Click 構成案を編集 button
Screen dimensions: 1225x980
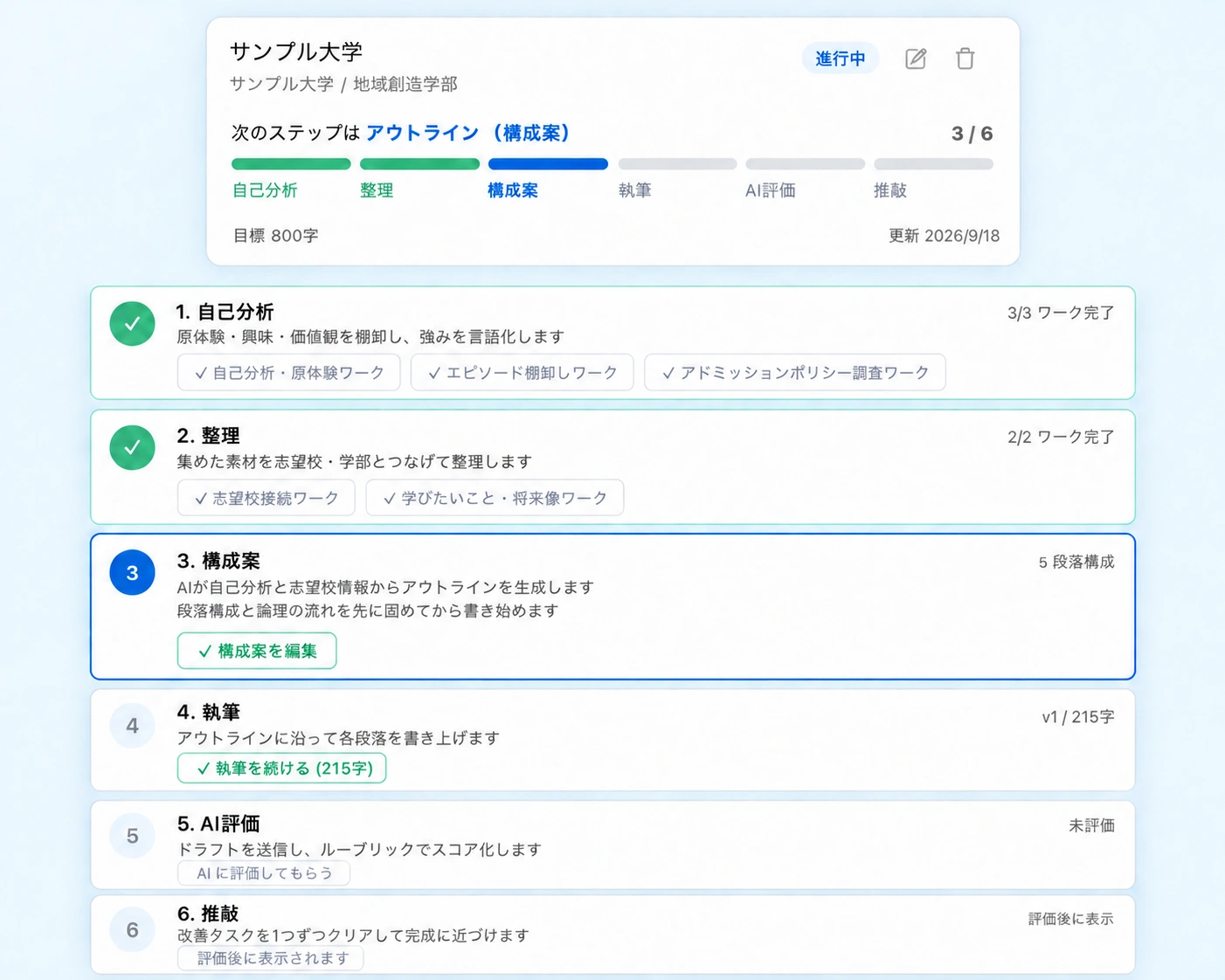point(257,651)
